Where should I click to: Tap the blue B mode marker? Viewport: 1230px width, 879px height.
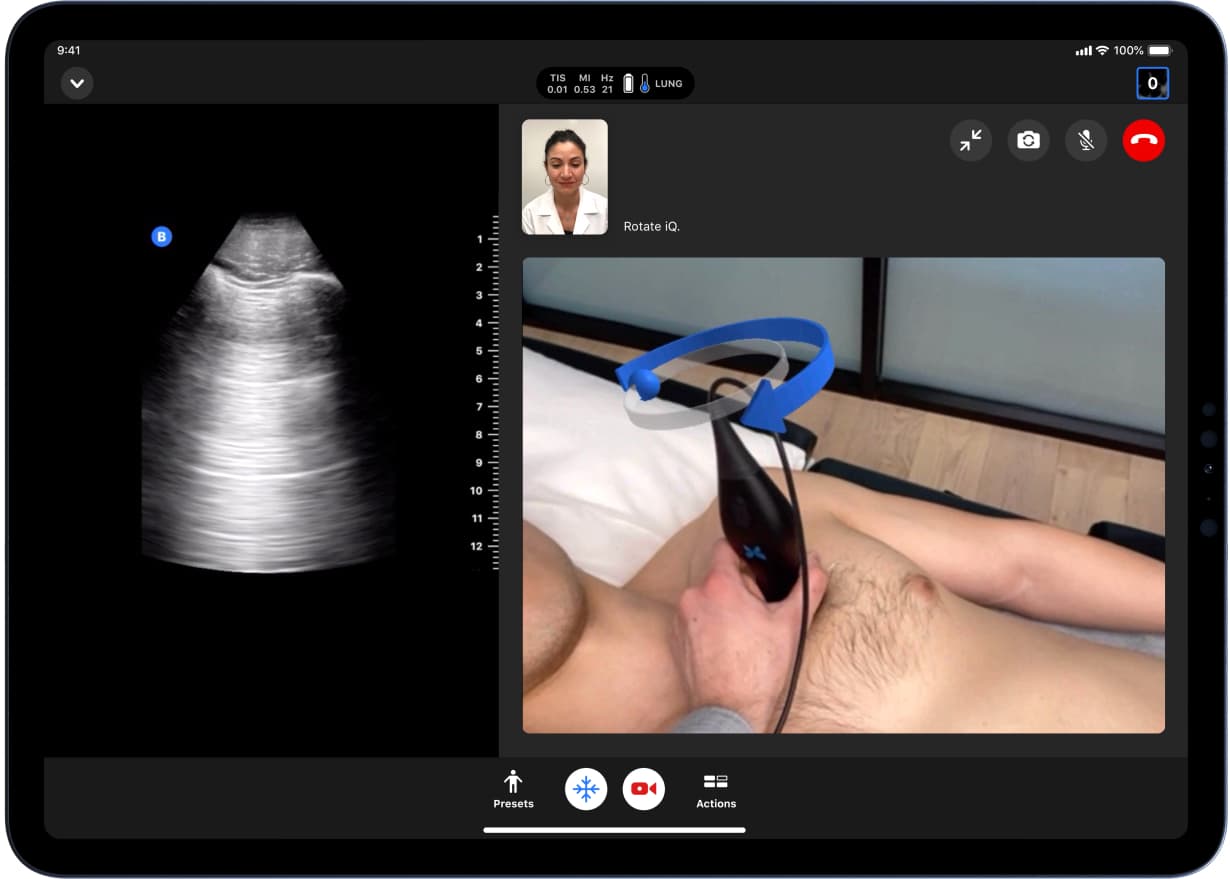[x=161, y=237]
